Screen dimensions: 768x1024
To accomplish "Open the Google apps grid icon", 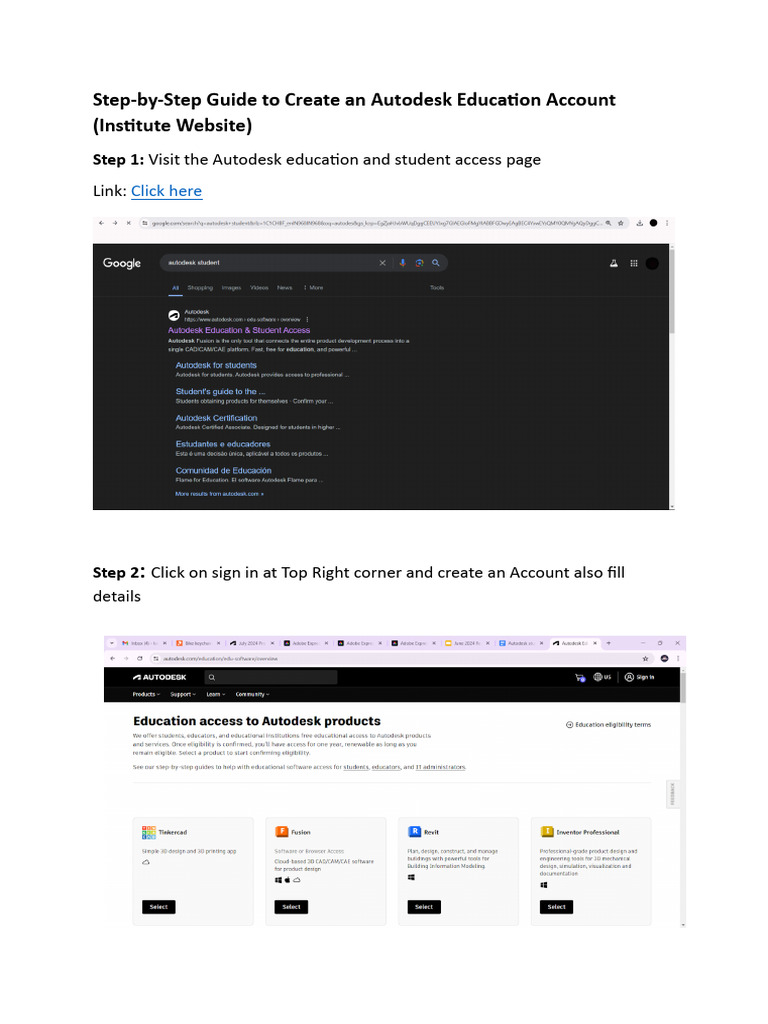I will point(633,263).
